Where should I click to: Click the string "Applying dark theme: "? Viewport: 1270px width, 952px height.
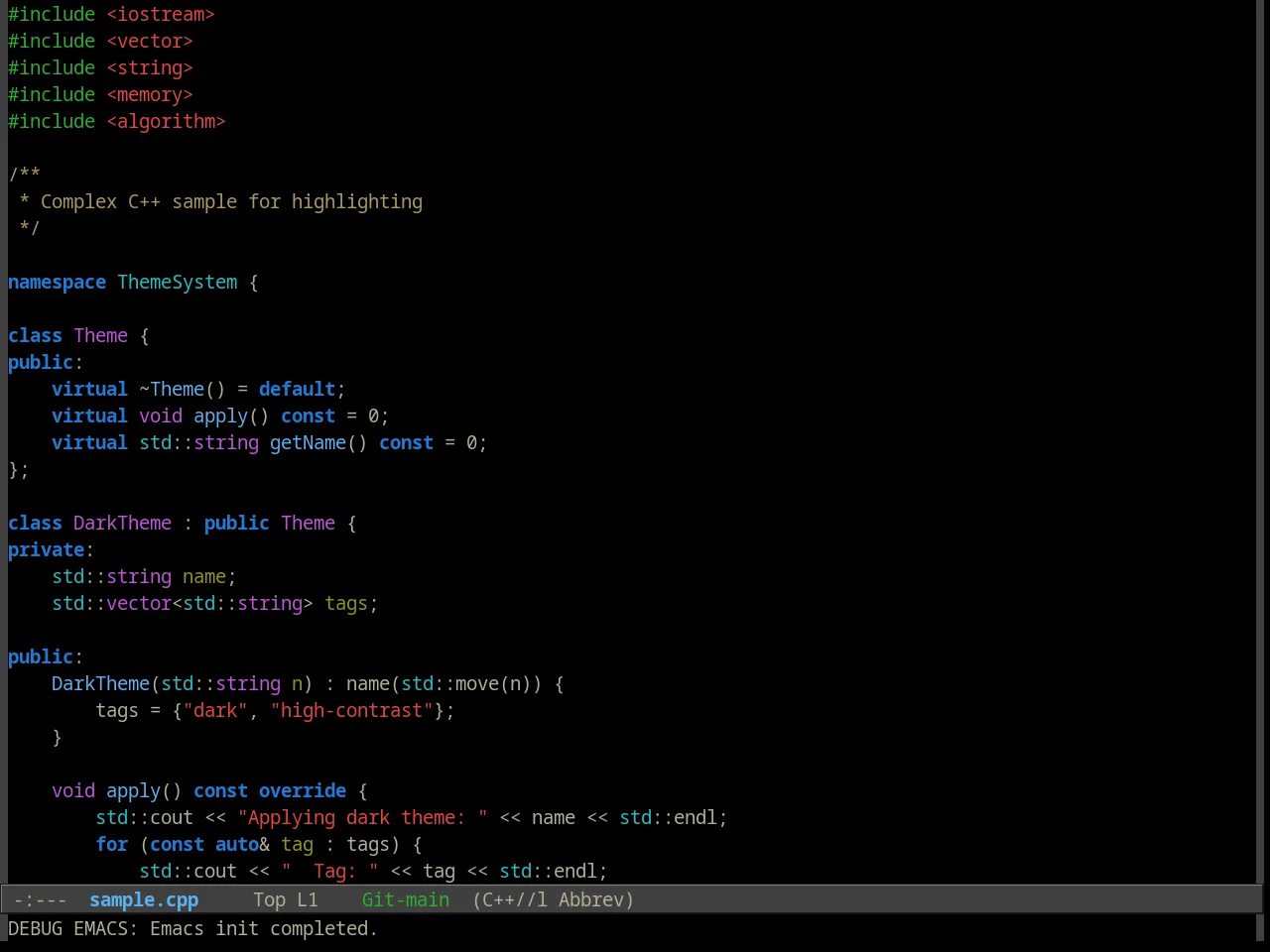pyautogui.click(x=362, y=817)
